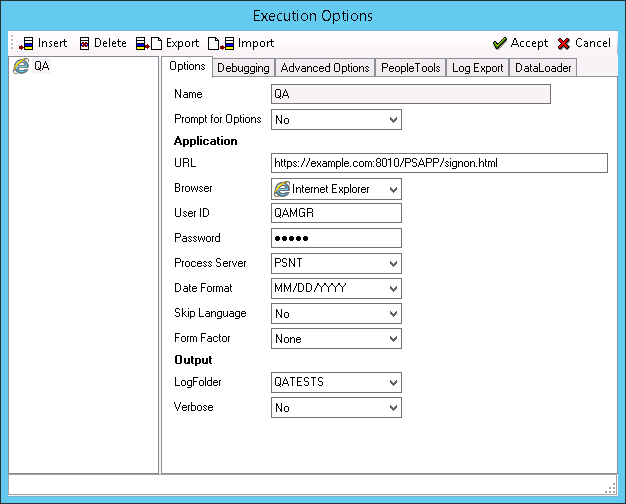The height and width of the screenshot is (504, 626).
Task: Click the window resize grip in the status bar
Action: pyautogui.click(x=610, y=488)
